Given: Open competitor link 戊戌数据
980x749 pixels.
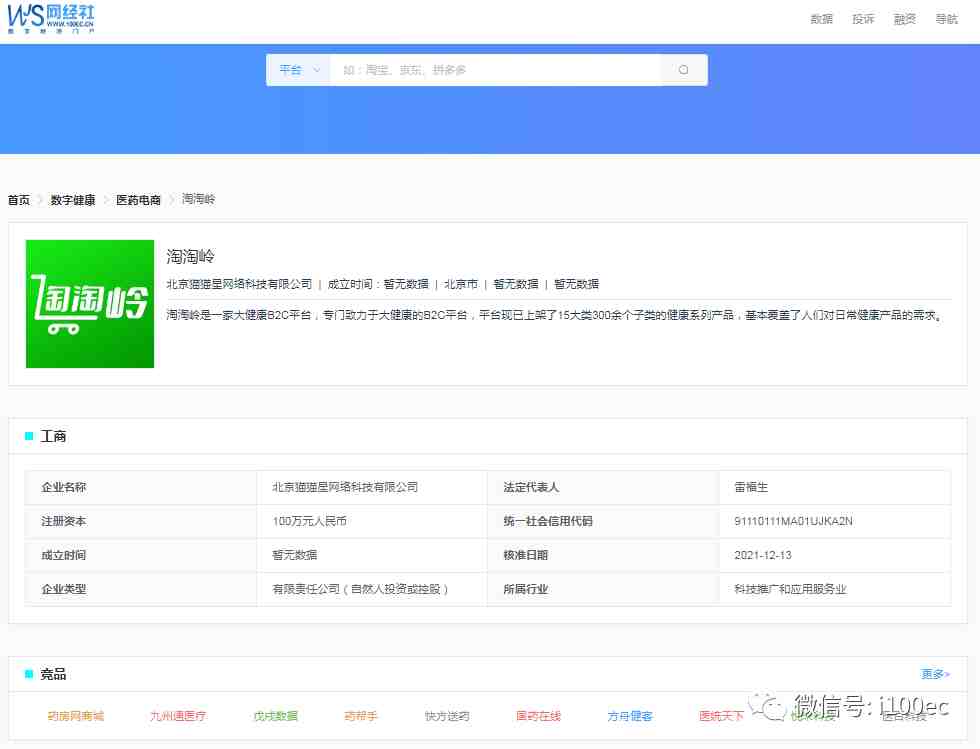Looking at the screenshot, I should click(276, 716).
